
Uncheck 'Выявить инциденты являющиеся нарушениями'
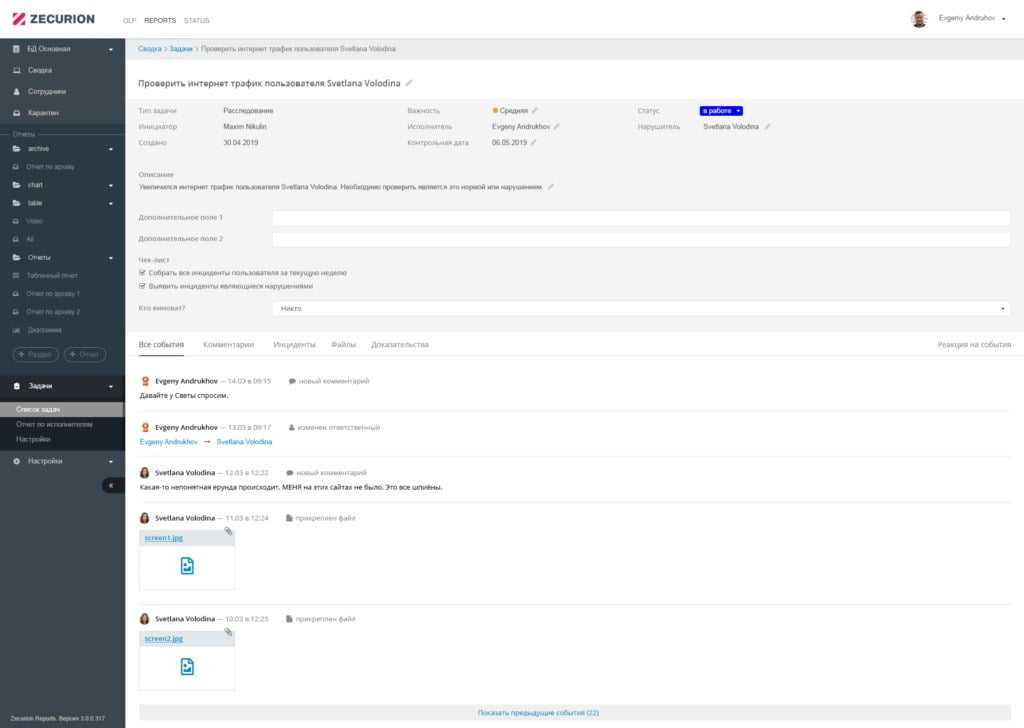pos(143,286)
